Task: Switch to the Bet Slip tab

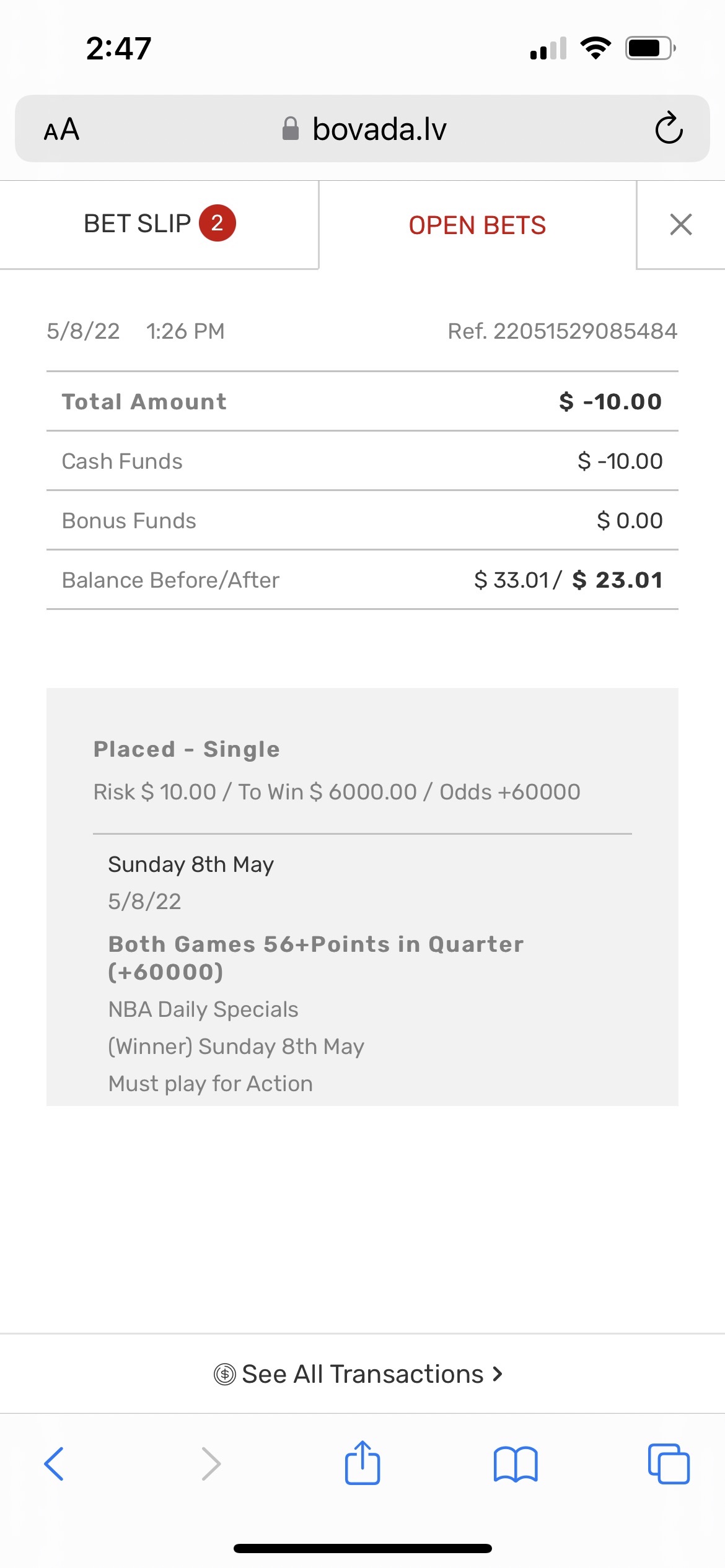Action: point(138,224)
